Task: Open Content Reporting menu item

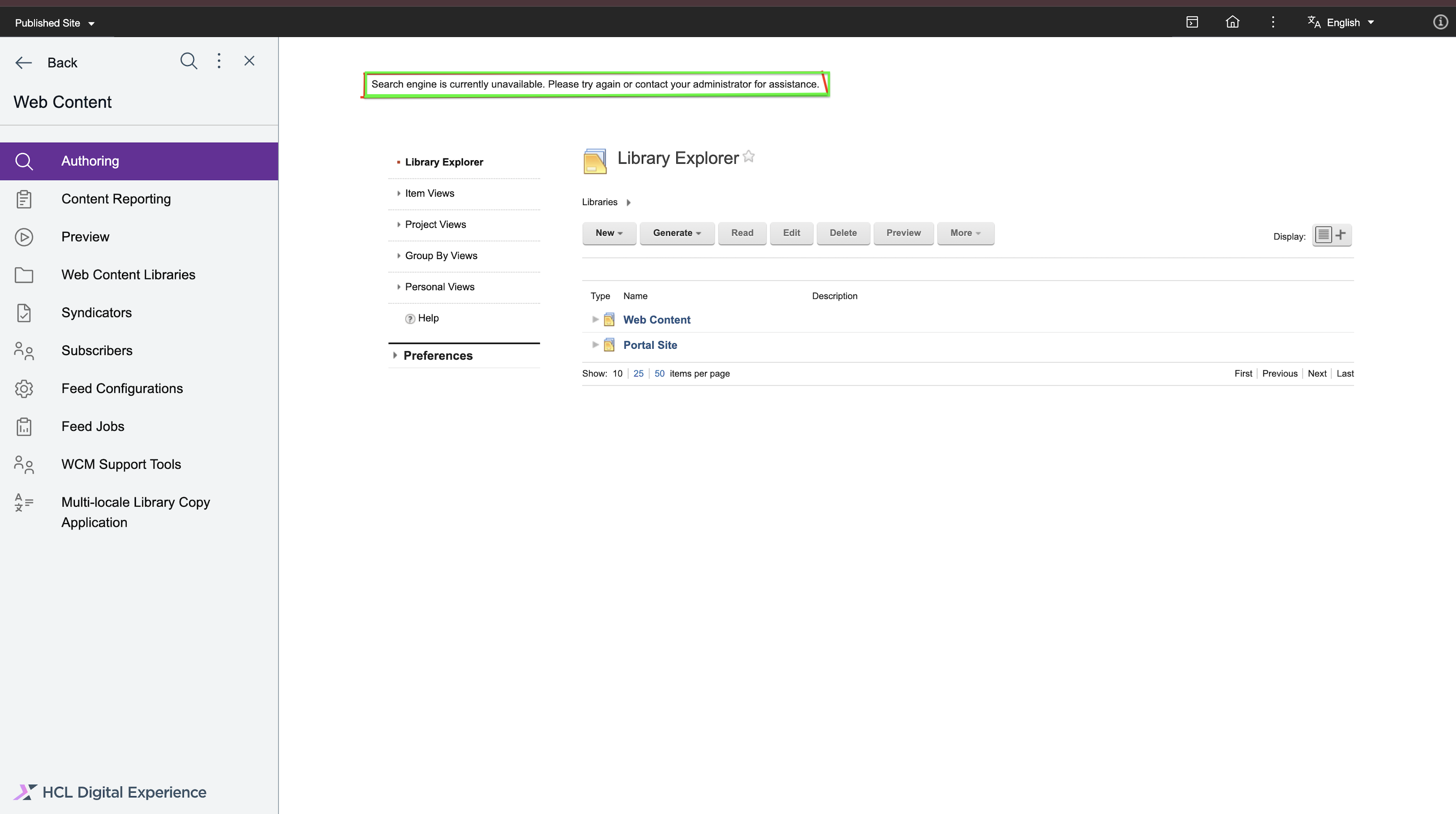Action: (x=116, y=199)
